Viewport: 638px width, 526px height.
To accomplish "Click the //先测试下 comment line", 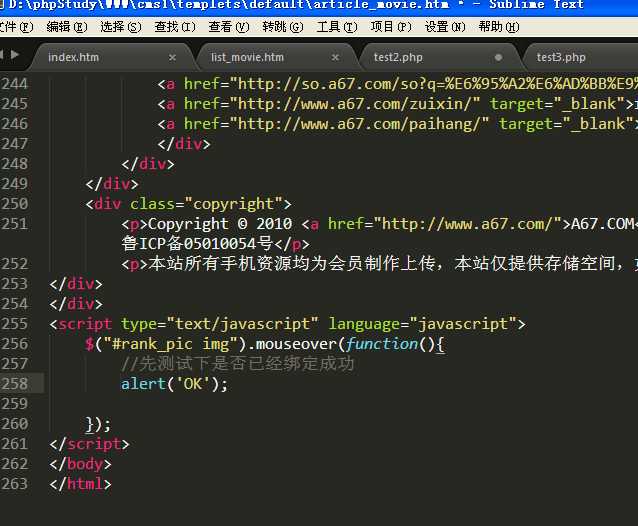I will (238, 364).
